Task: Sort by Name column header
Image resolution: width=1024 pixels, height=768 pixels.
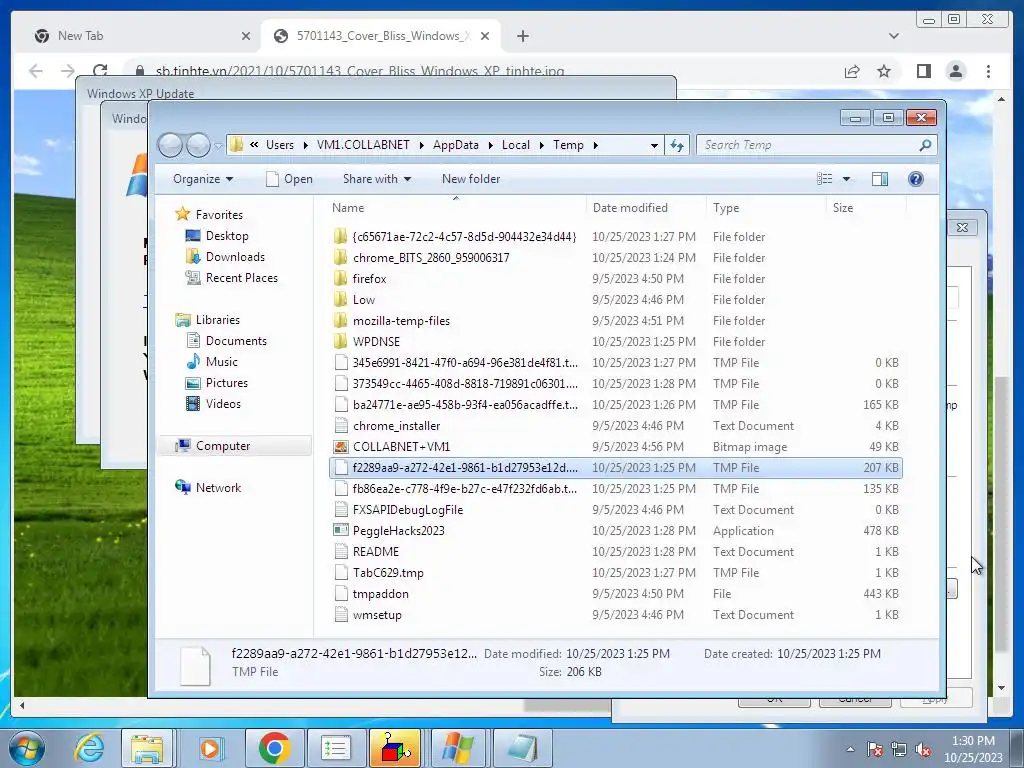Action: point(456,208)
